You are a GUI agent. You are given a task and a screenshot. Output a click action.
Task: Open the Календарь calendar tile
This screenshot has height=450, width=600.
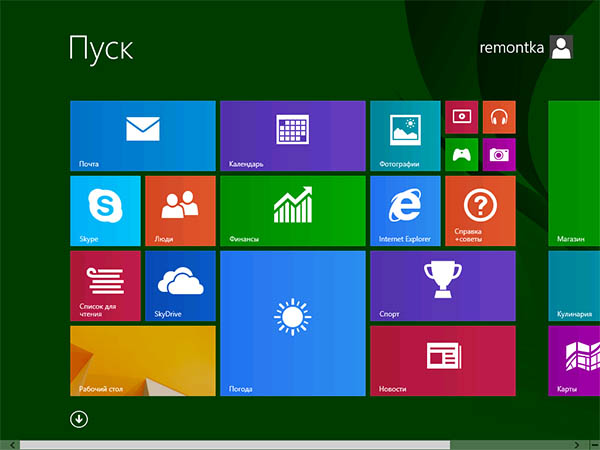[x=293, y=136]
